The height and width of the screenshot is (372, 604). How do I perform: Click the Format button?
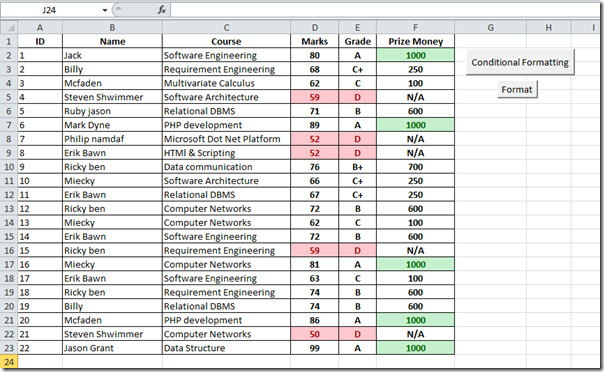517,89
